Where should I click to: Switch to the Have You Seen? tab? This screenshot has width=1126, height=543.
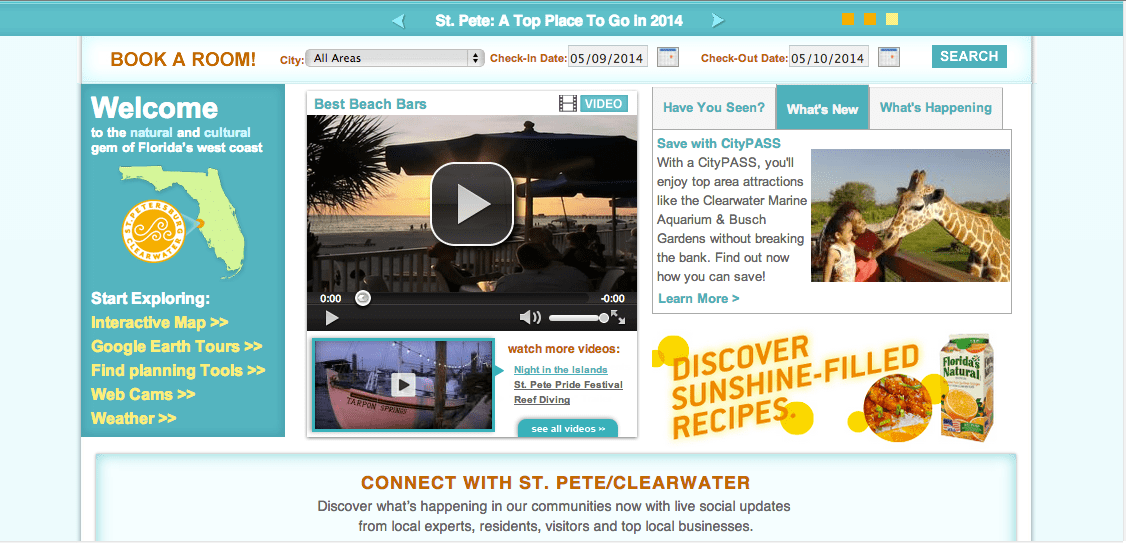coord(714,108)
